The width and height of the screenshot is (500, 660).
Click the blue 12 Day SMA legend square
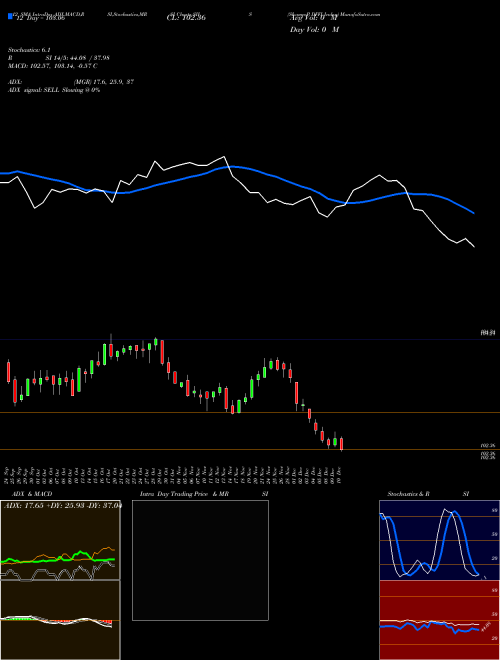pos(10,17)
